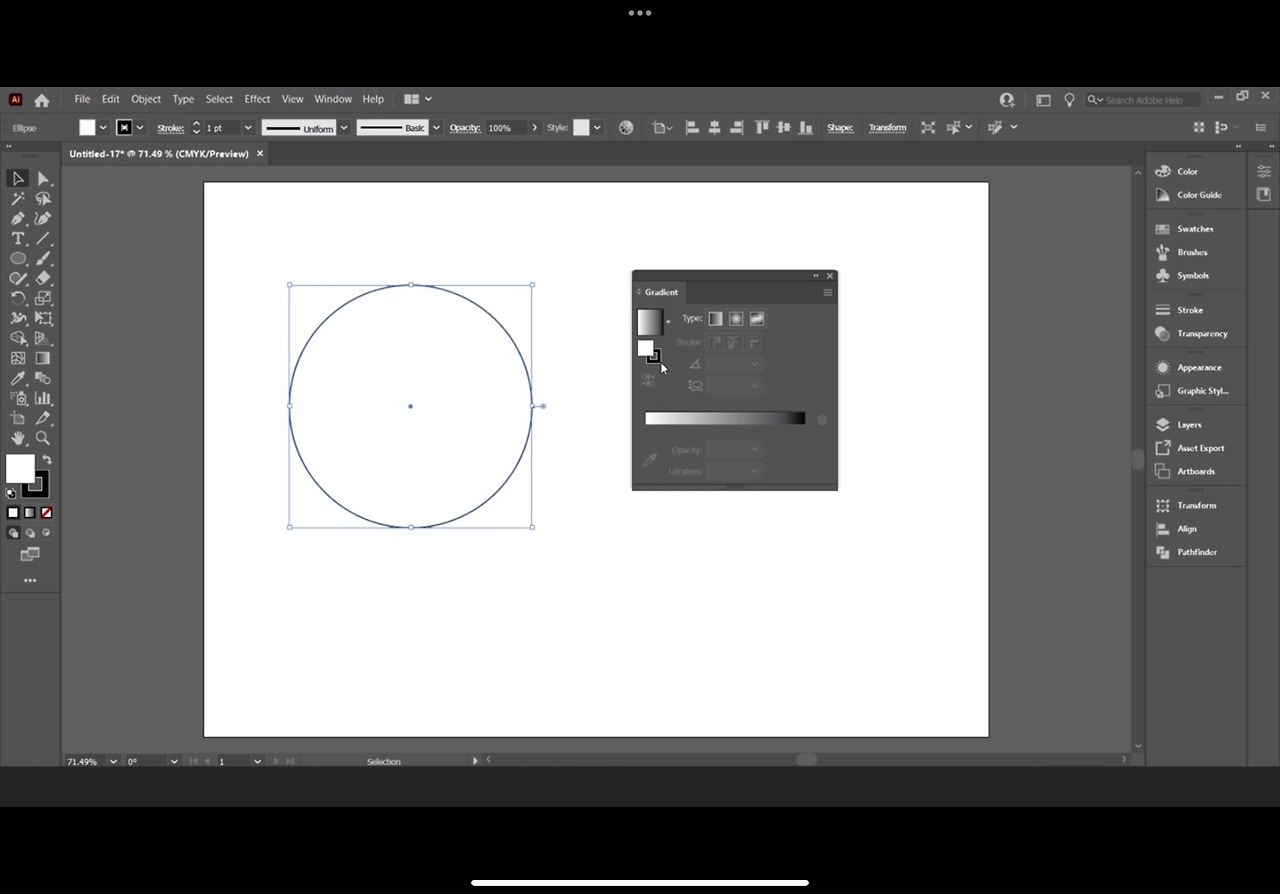Pick the Line Segment tool
The height and width of the screenshot is (894, 1280).
[43, 238]
